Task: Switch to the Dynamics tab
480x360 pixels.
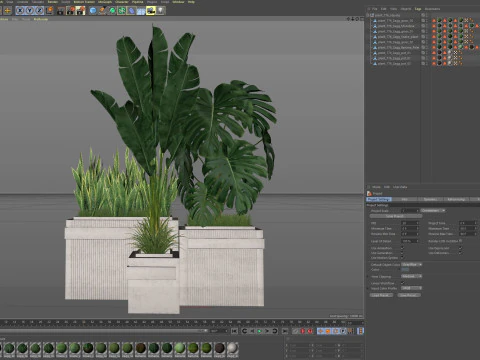Action: pyautogui.click(x=430, y=199)
